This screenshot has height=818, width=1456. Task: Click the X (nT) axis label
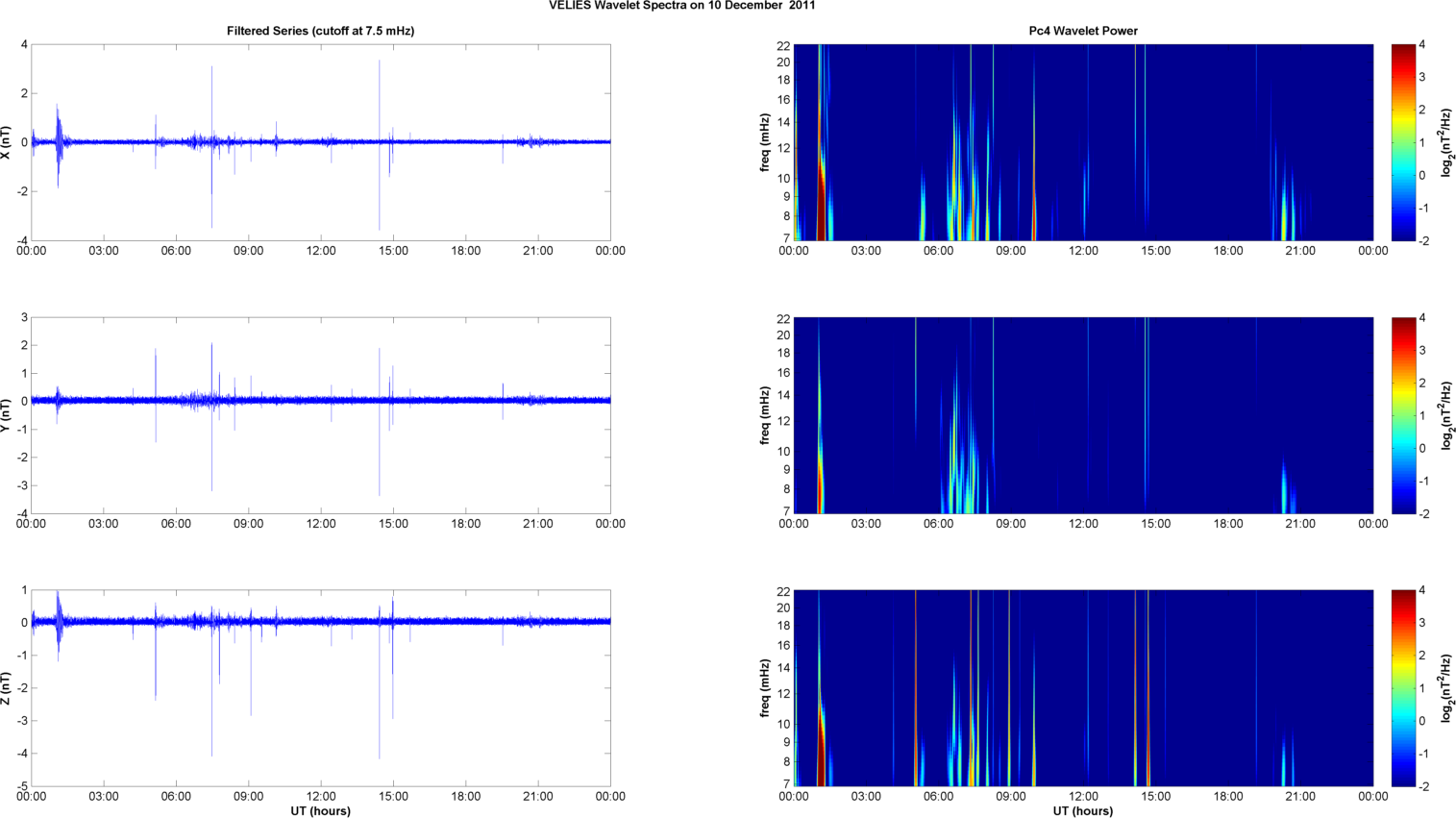(7, 142)
